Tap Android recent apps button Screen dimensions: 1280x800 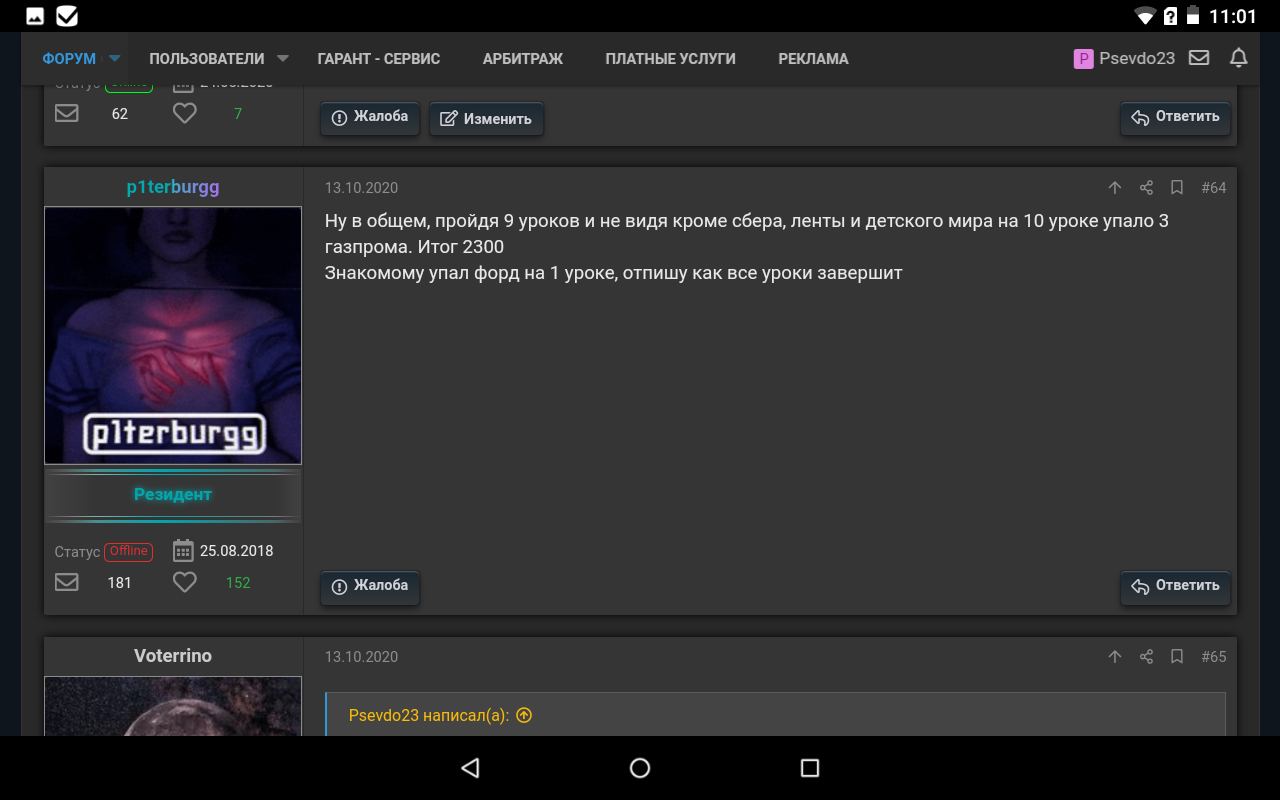[810, 768]
